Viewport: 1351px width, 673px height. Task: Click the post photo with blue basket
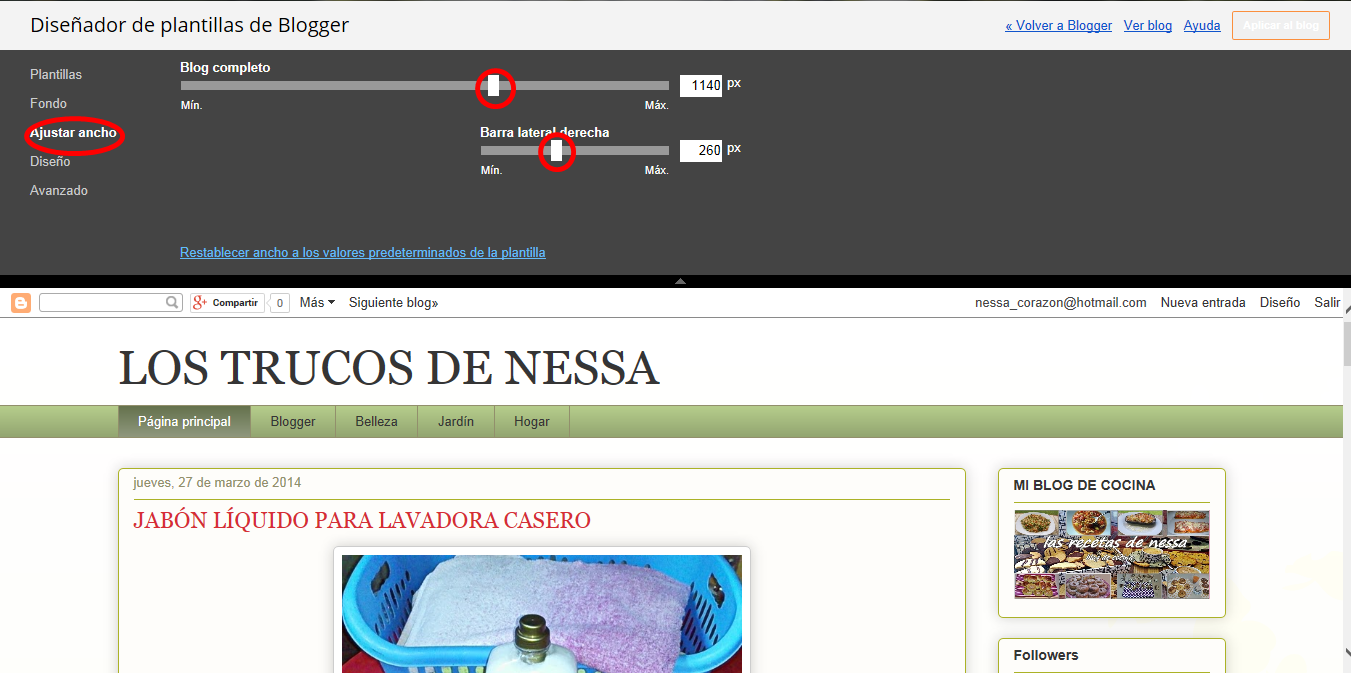(x=542, y=614)
